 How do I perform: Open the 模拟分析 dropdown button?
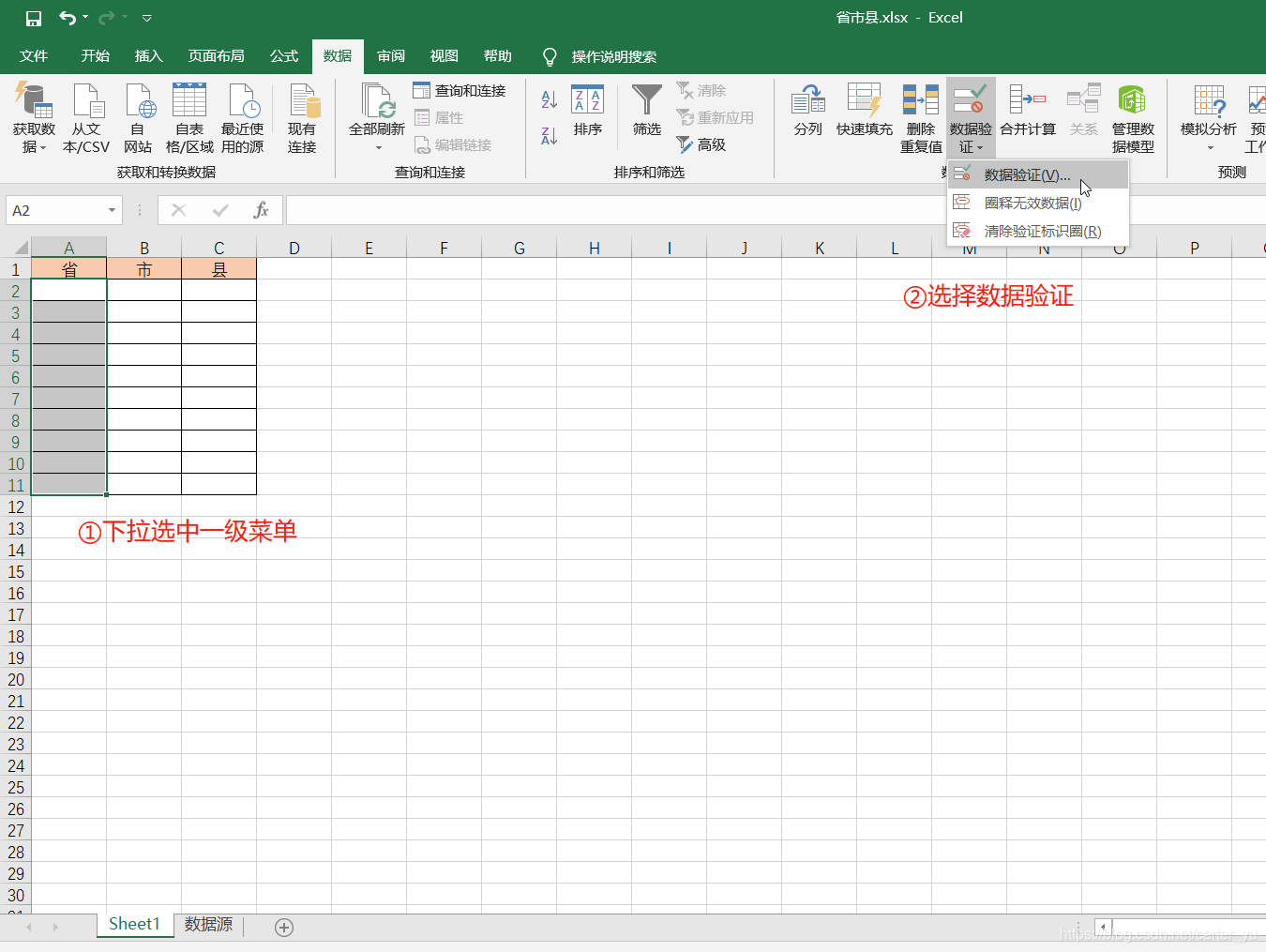[x=1209, y=118]
